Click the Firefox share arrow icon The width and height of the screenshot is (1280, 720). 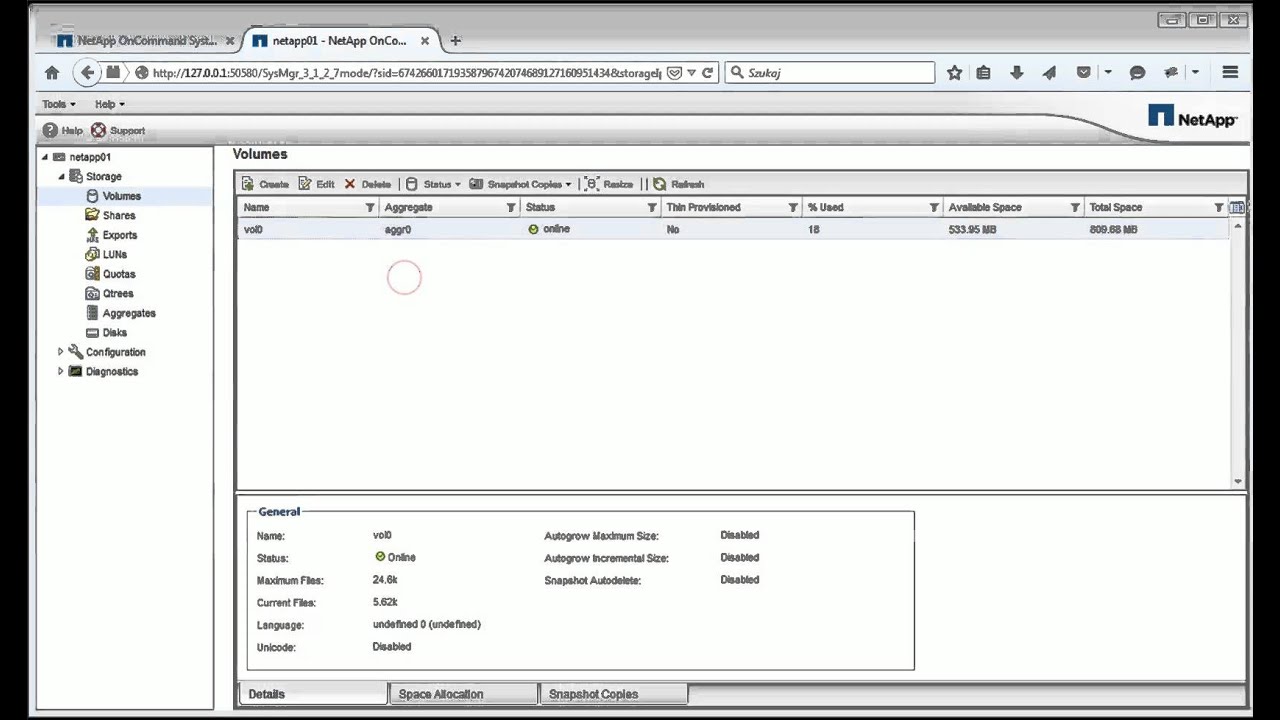1049,72
